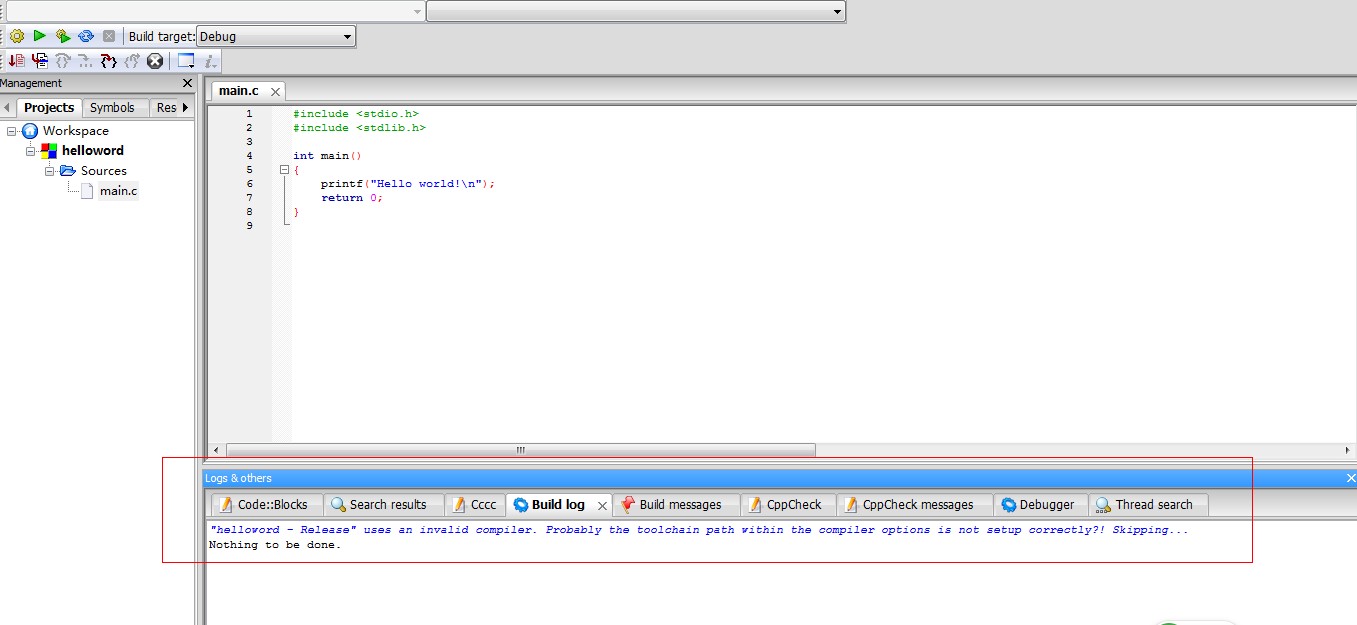
Task: Click the "int main()" code line
Action: click(327, 156)
